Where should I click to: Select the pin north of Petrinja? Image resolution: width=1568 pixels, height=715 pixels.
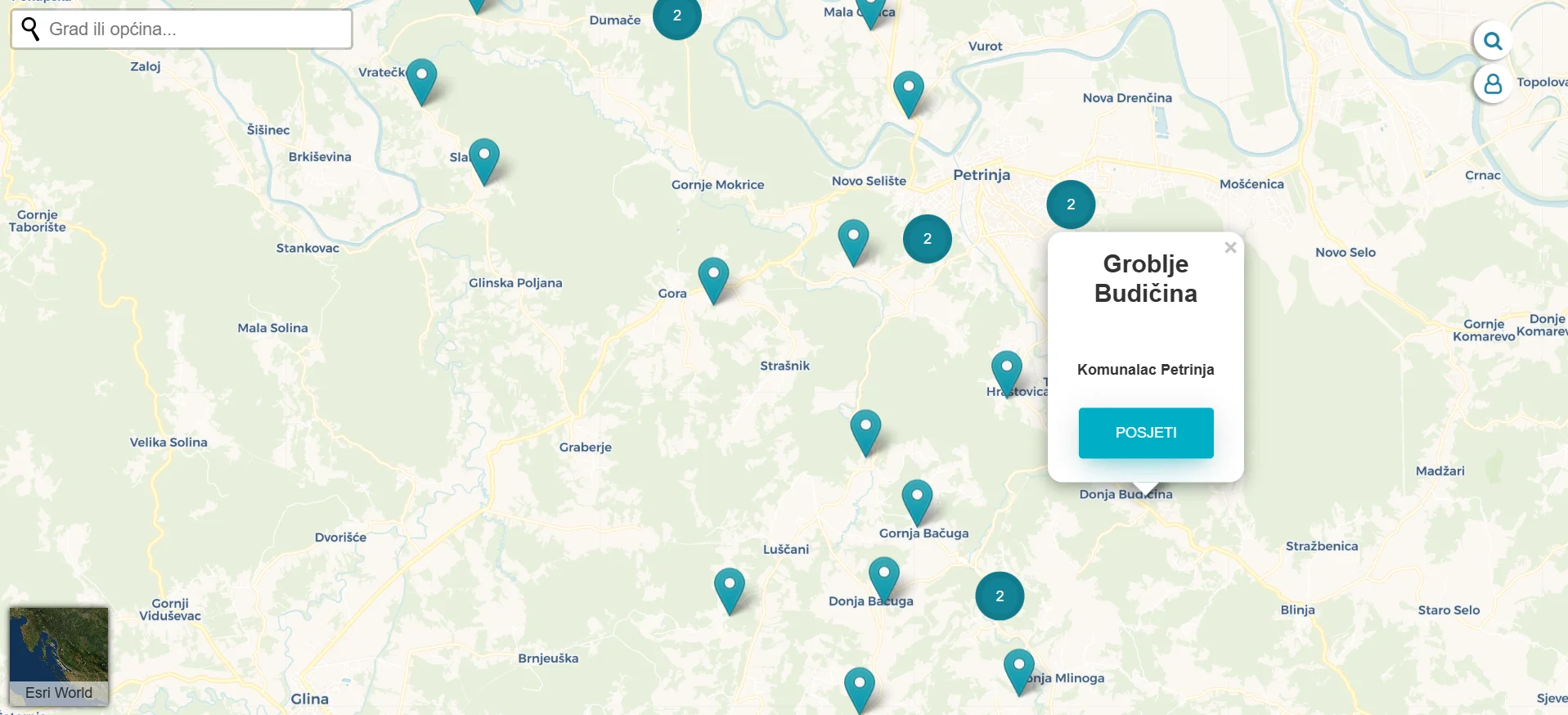pyautogui.click(x=908, y=92)
